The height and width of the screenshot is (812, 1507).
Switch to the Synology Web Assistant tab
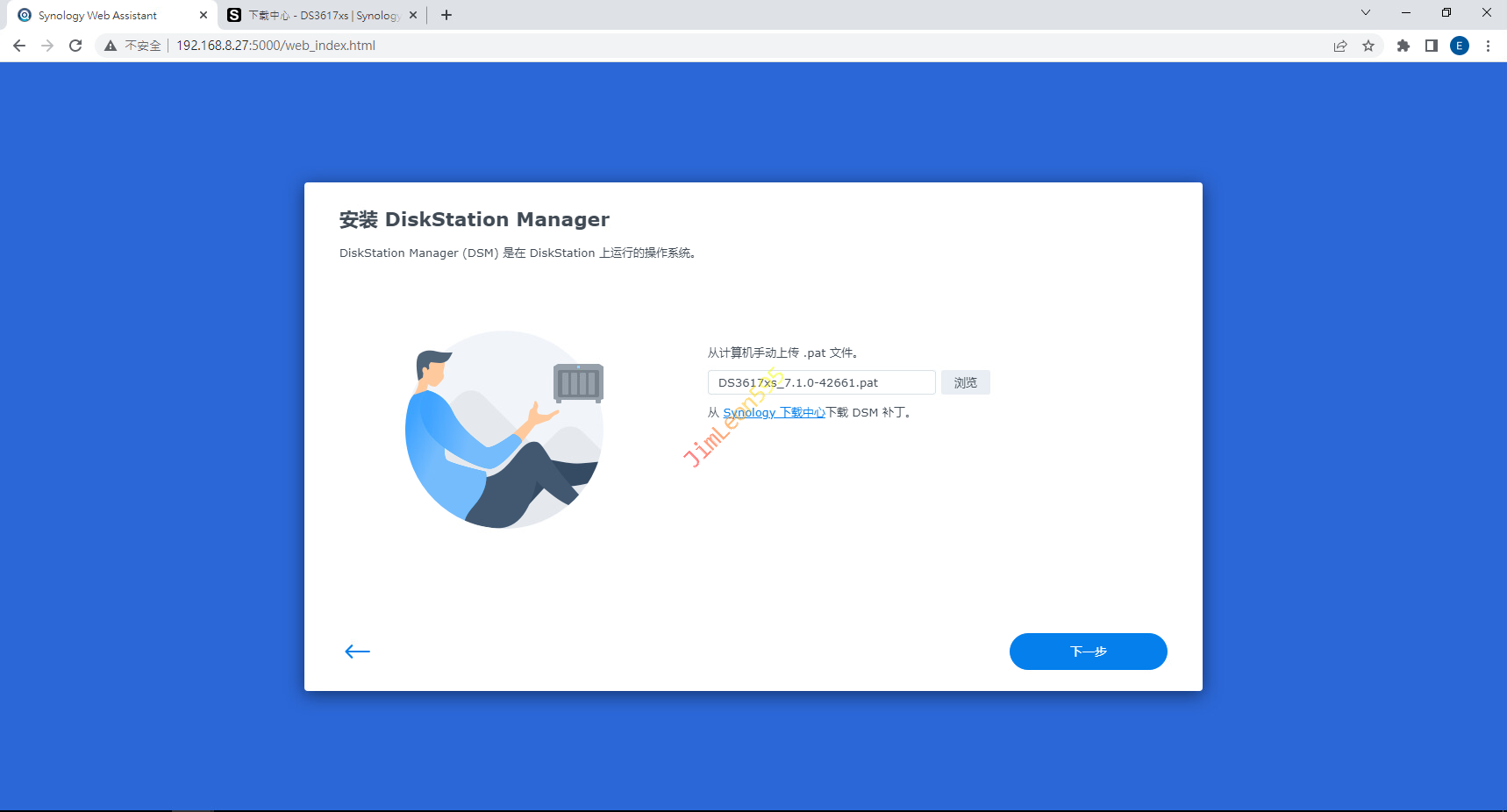click(x=101, y=15)
